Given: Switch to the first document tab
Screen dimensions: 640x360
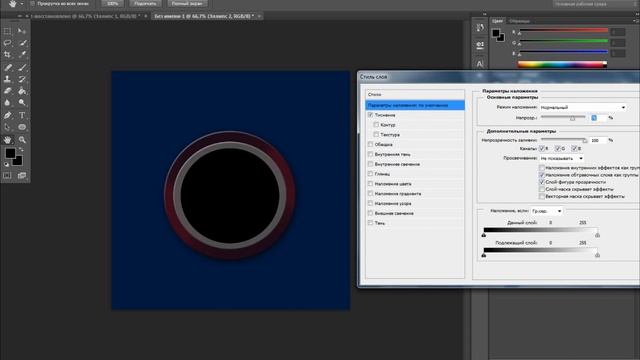Looking at the screenshot, I should (85, 16).
